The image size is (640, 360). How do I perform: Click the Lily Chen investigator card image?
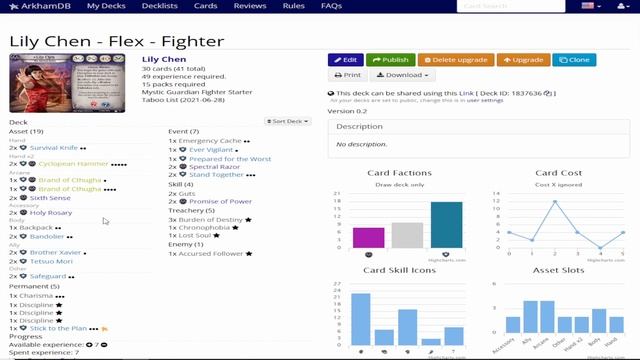point(67,83)
